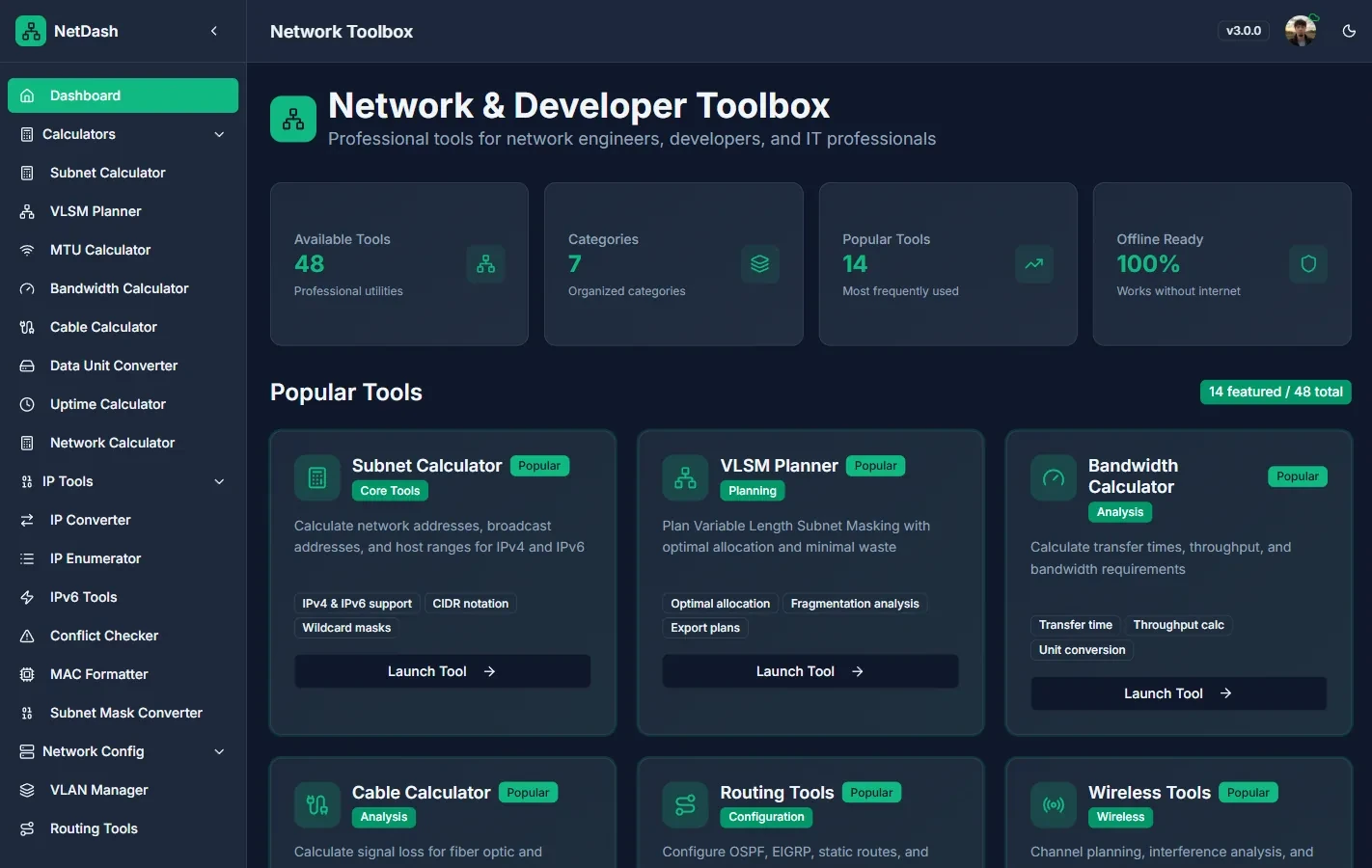Image resolution: width=1372 pixels, height=868 pixels.
Task: Click the Data Unit Converter drive icon
Action: [x=27, y=366]
